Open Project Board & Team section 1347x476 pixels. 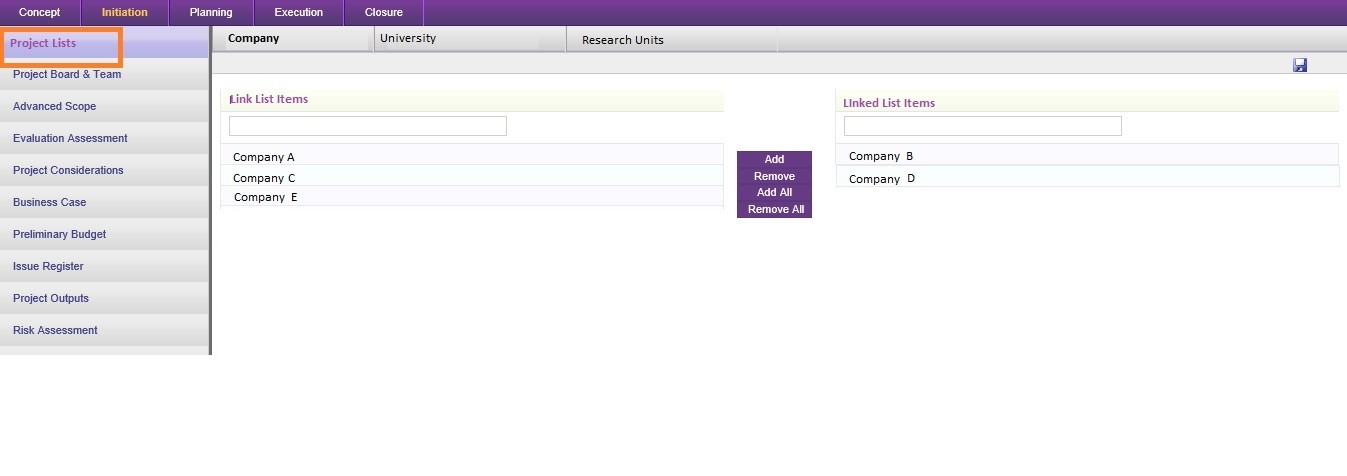pyautogui.click(x=67, y=75)
